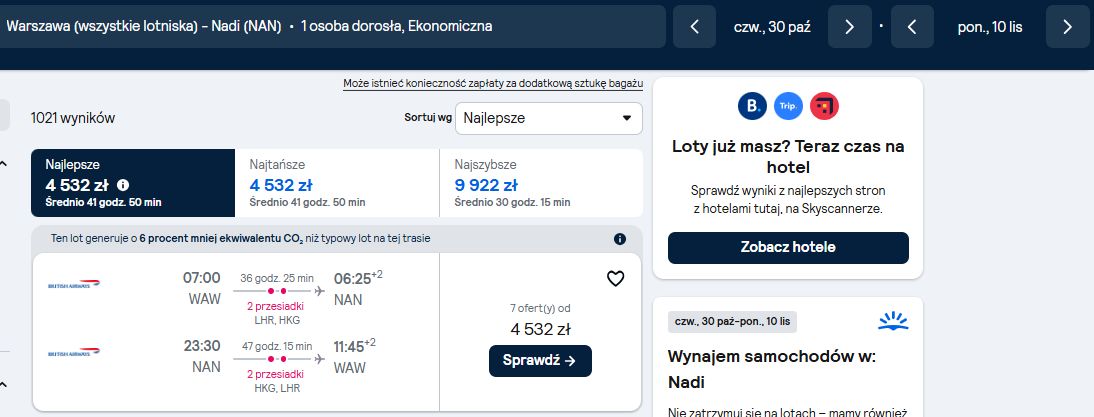1094x417 pixels.
Task: Click the Trip.com logo icon
Action: [788, 106]
